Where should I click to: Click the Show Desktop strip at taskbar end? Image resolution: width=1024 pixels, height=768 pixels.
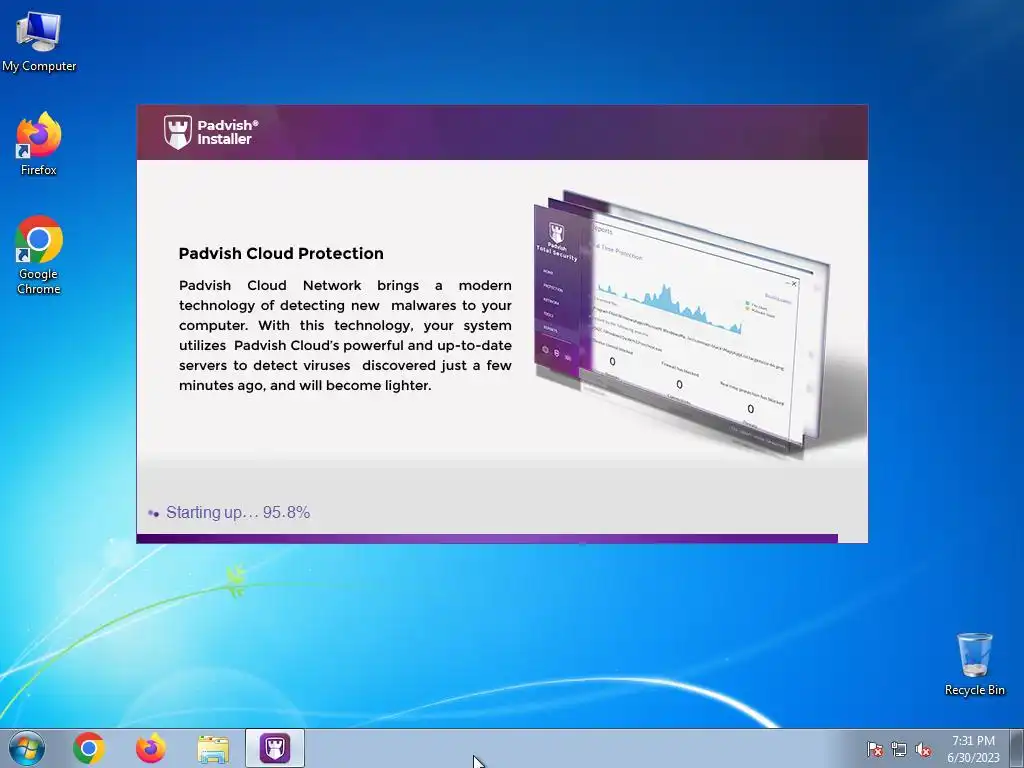1017,748
